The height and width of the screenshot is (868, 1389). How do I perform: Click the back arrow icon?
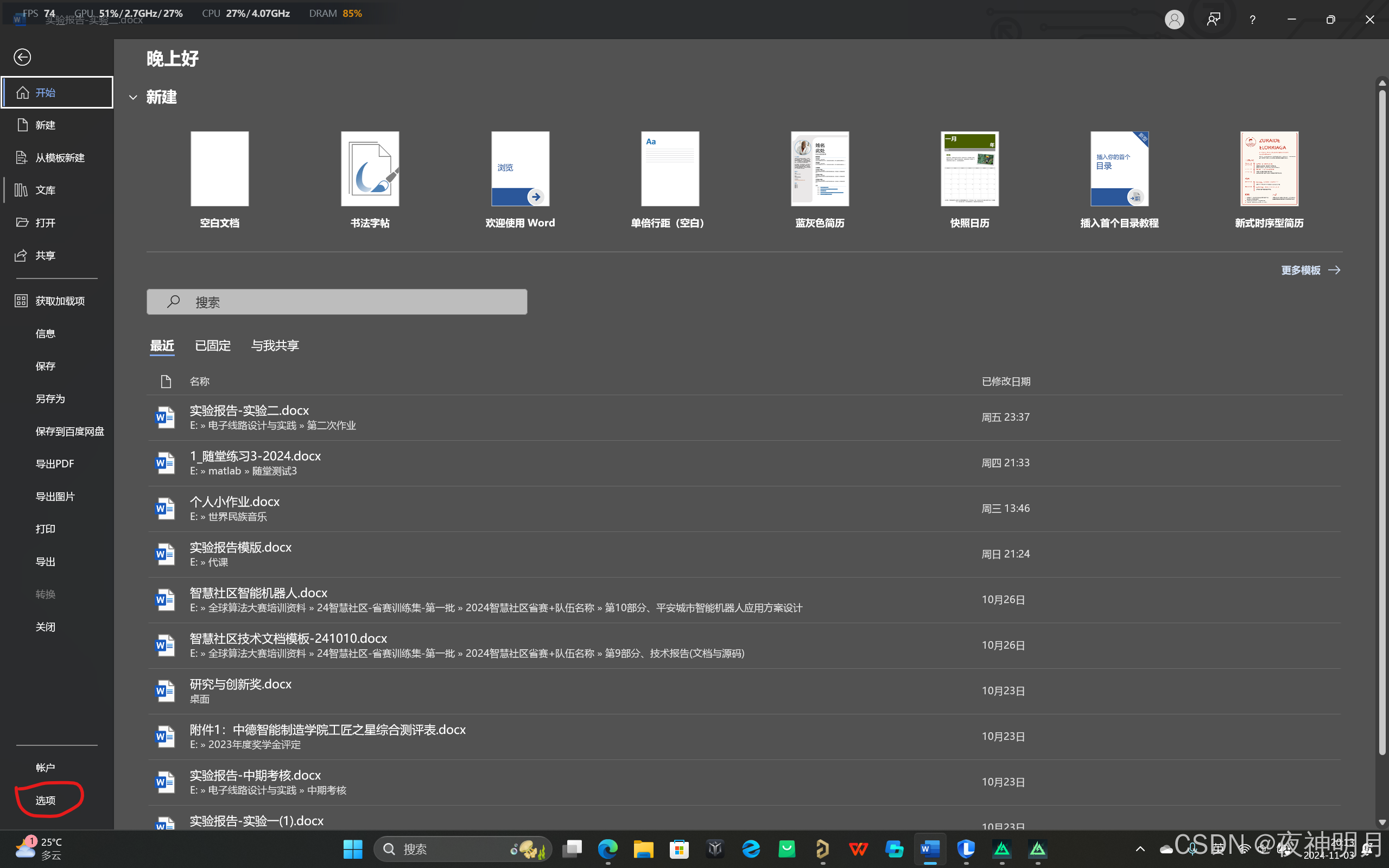(x=22, y=57)
